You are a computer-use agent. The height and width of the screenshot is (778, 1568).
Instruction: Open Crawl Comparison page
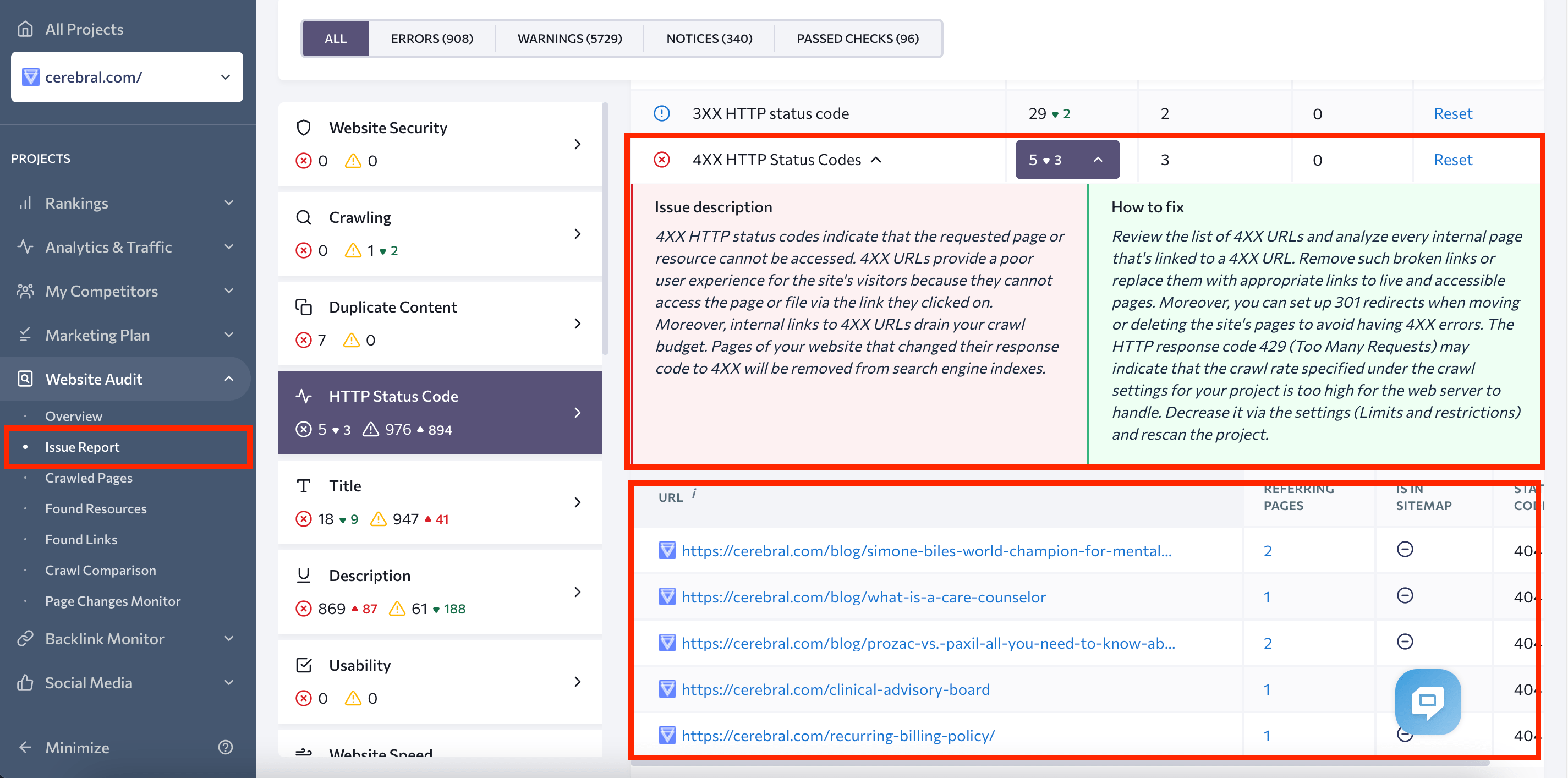[101, 571]
